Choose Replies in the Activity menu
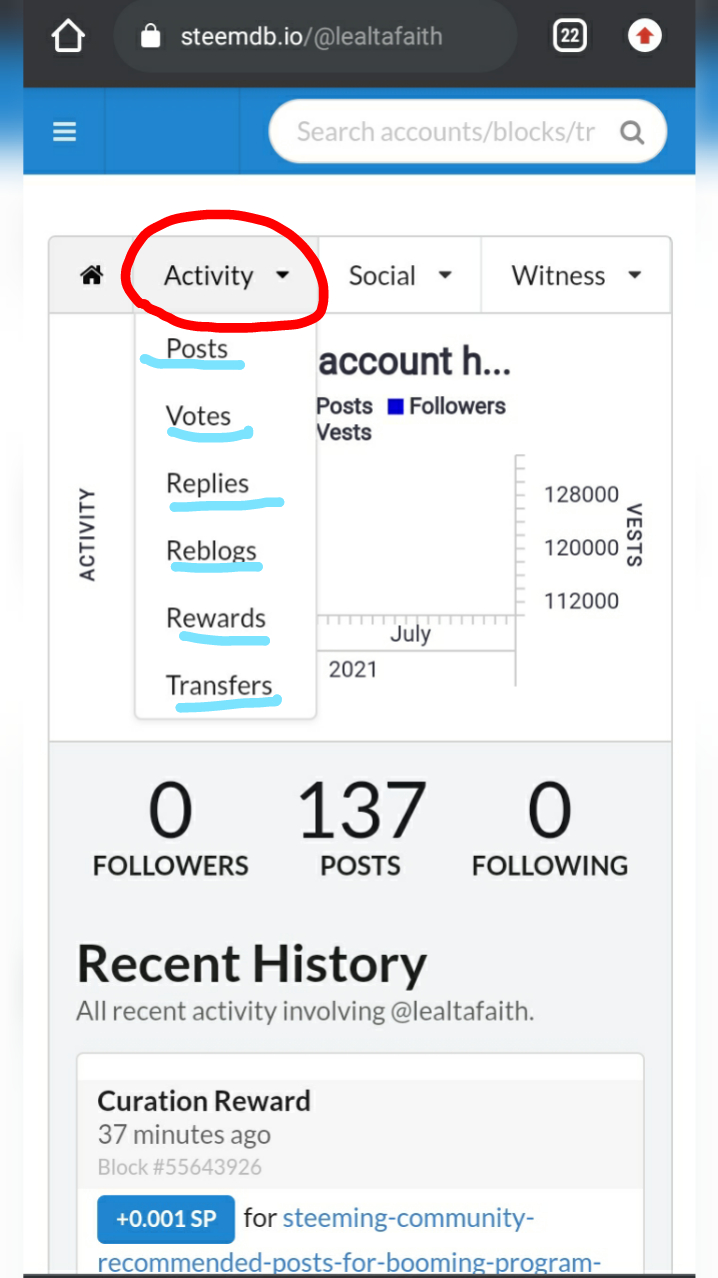This screenshot has width=718, height=1278. click(x=207, y=483)
